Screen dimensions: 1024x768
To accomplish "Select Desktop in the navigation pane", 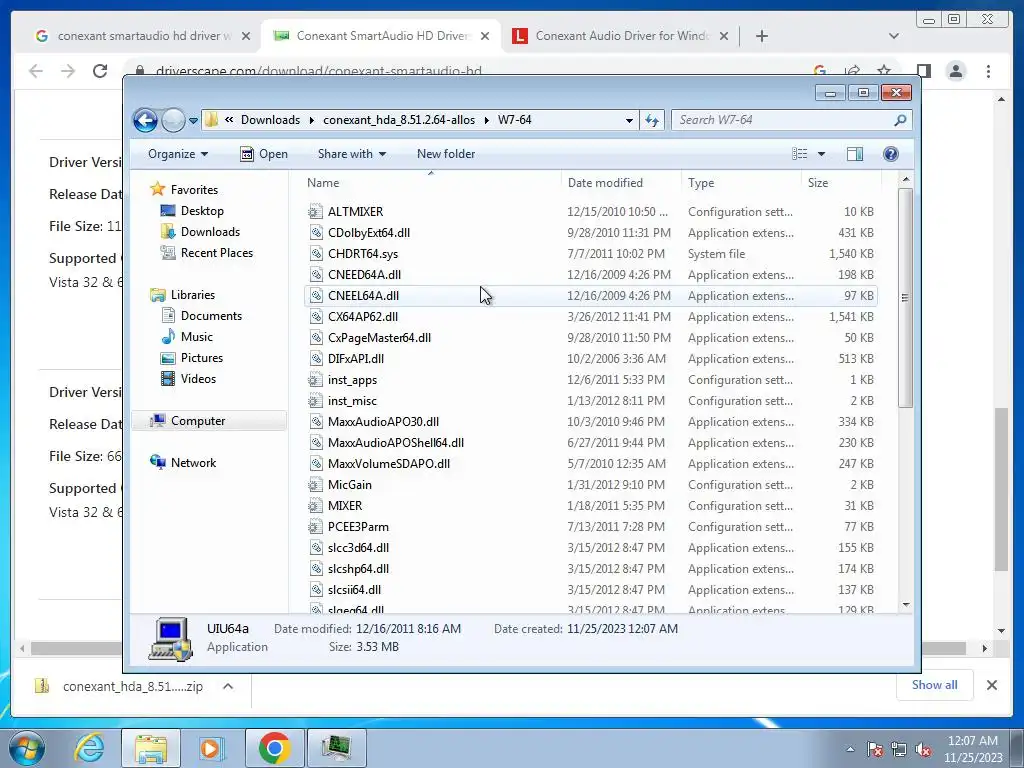I will [202, 211].
